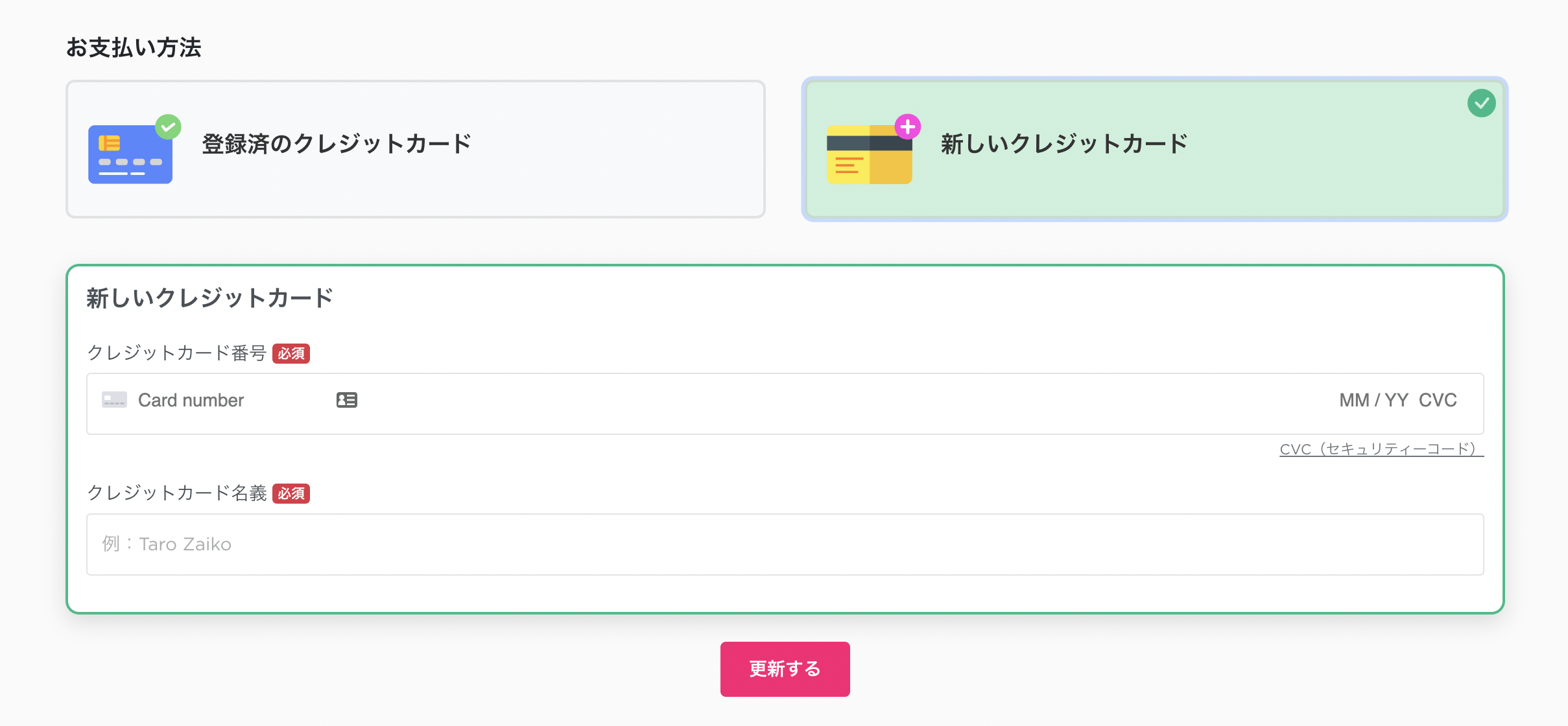Click the クレジットカード名義 label

pyautogui.click(x=177, y=493)
